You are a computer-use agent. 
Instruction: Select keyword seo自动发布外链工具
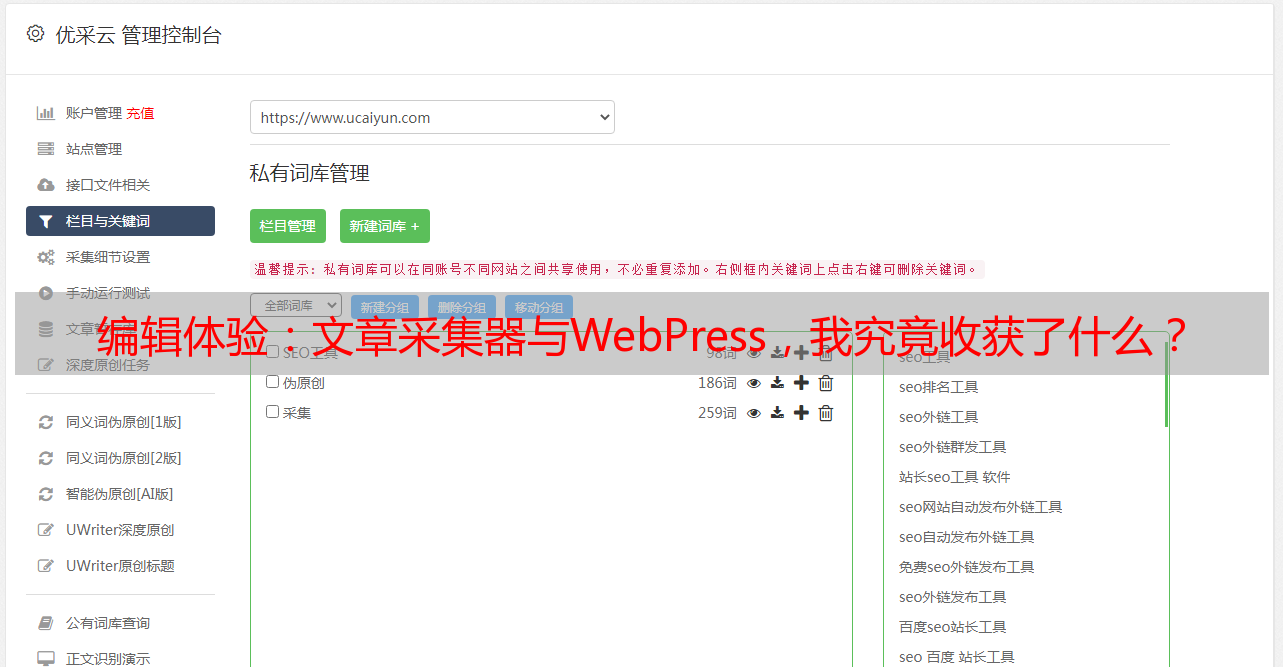coord(966,537)
